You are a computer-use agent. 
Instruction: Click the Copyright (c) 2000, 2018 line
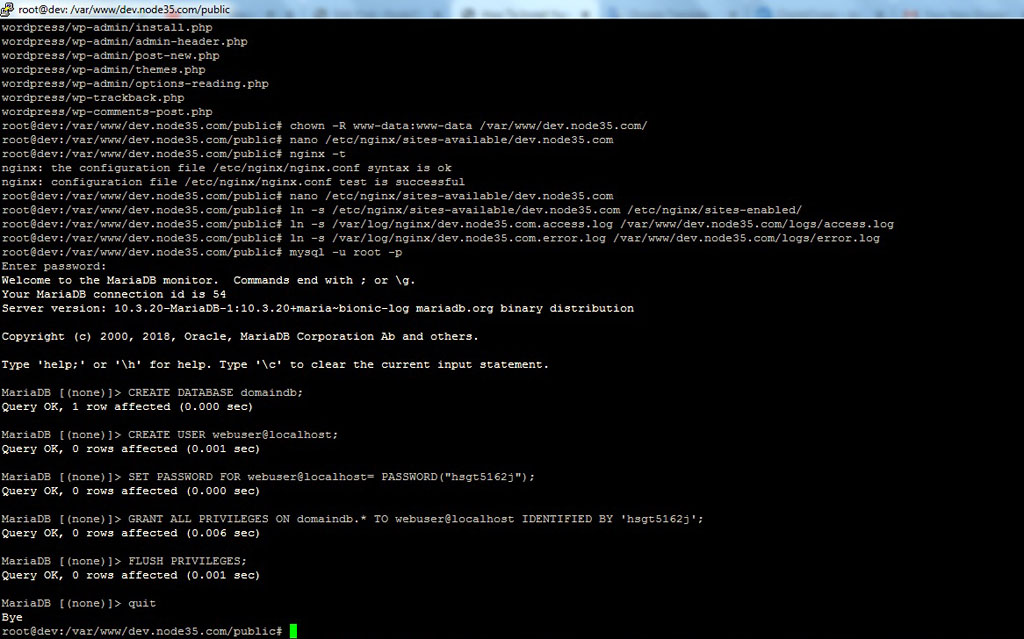[x=240, y=336]
